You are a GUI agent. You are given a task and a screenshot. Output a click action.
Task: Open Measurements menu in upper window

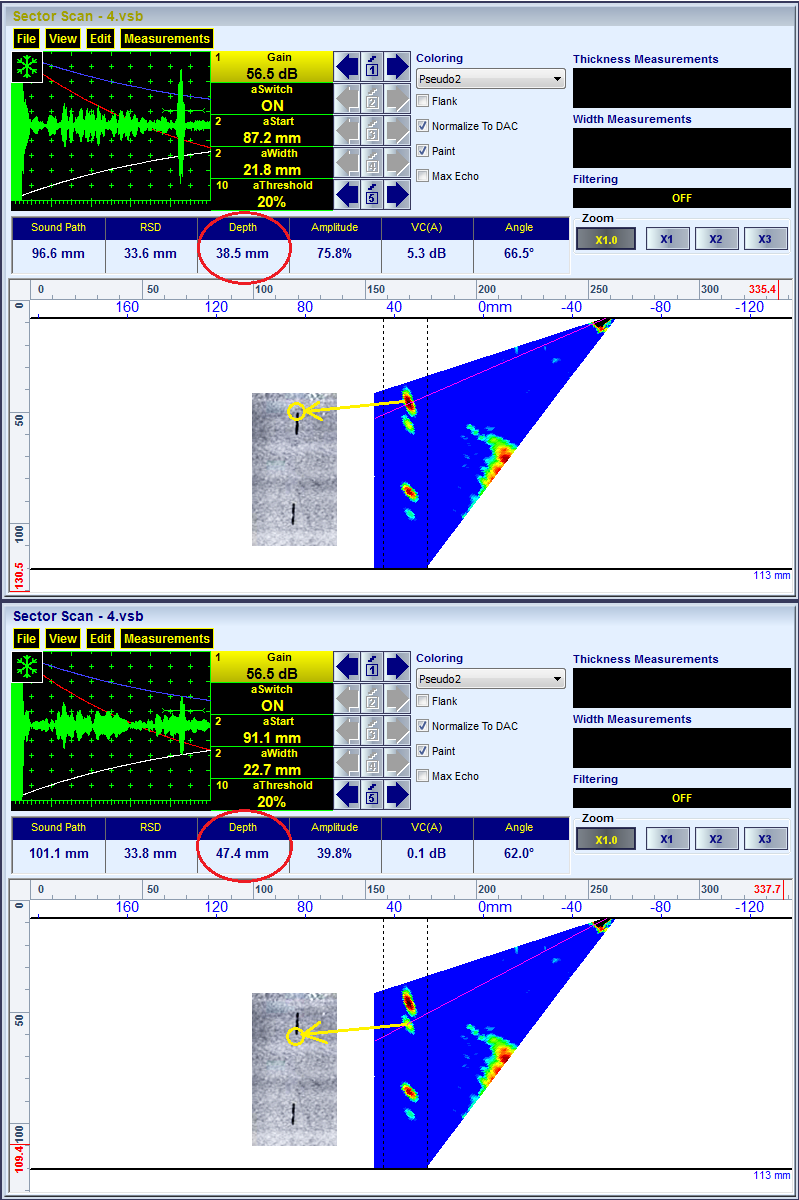point(167,39)
